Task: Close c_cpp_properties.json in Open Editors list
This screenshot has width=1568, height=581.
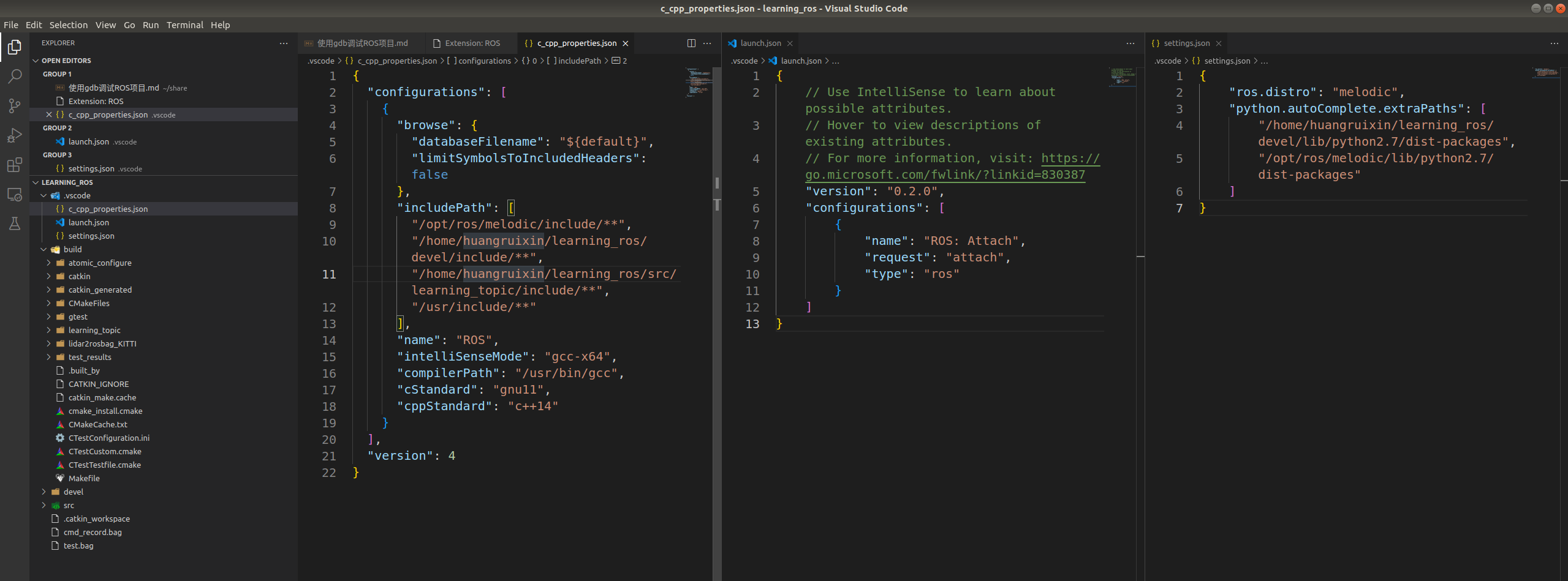Action: point(49,114)
